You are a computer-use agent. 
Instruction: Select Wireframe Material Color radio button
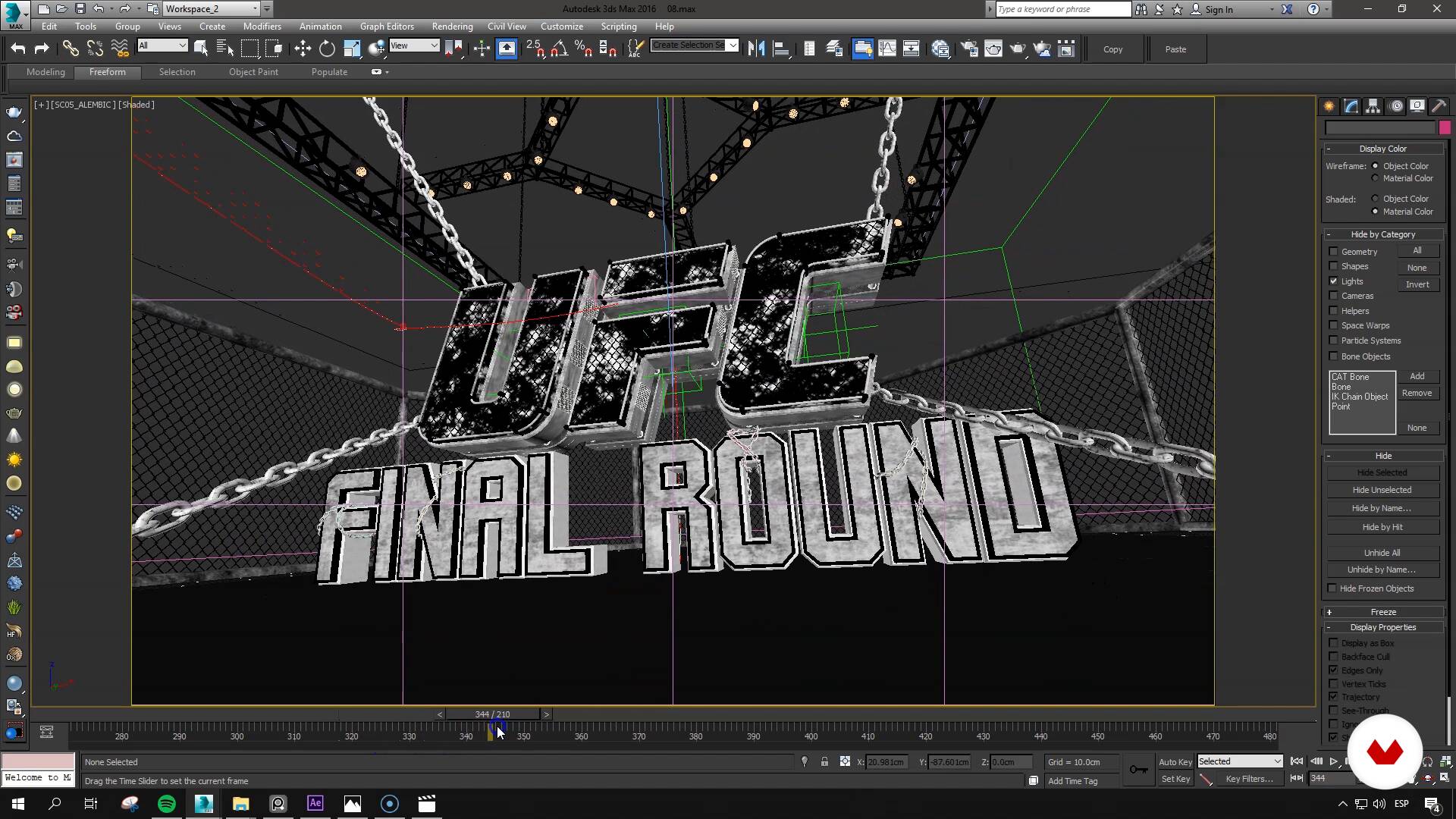point(1375,178)
